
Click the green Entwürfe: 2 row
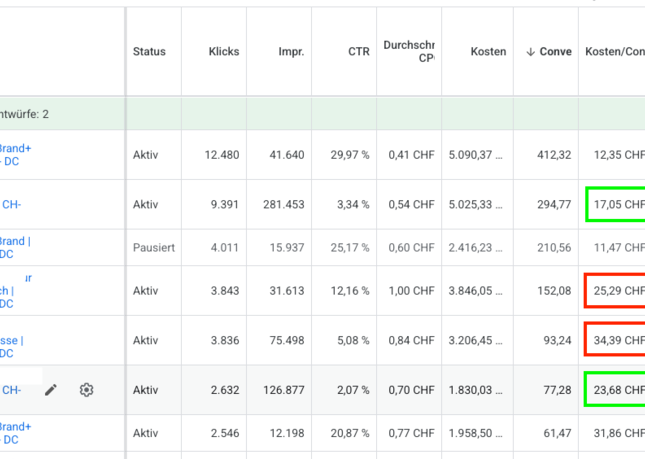[x=300, y=114]
